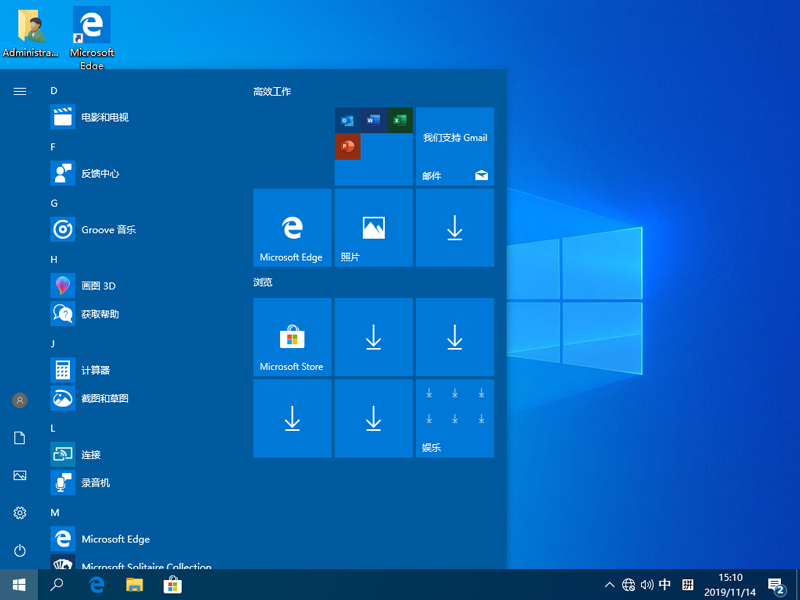800x600 pixels.
Task: Expand the Start menu hamburger button
Action: point(19,91)
